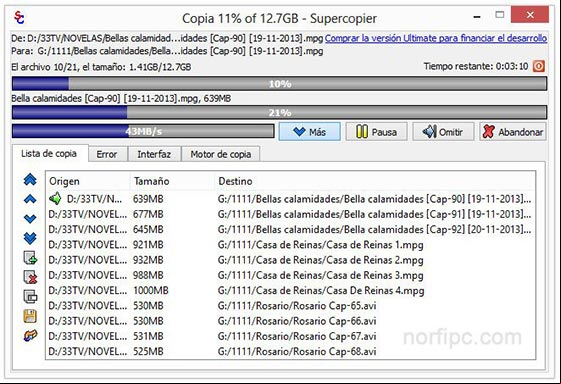This screenshot has width=561, height=384.
Task: Click the orange shutdown icon near Tiempo restante
Action: [539, 66]
